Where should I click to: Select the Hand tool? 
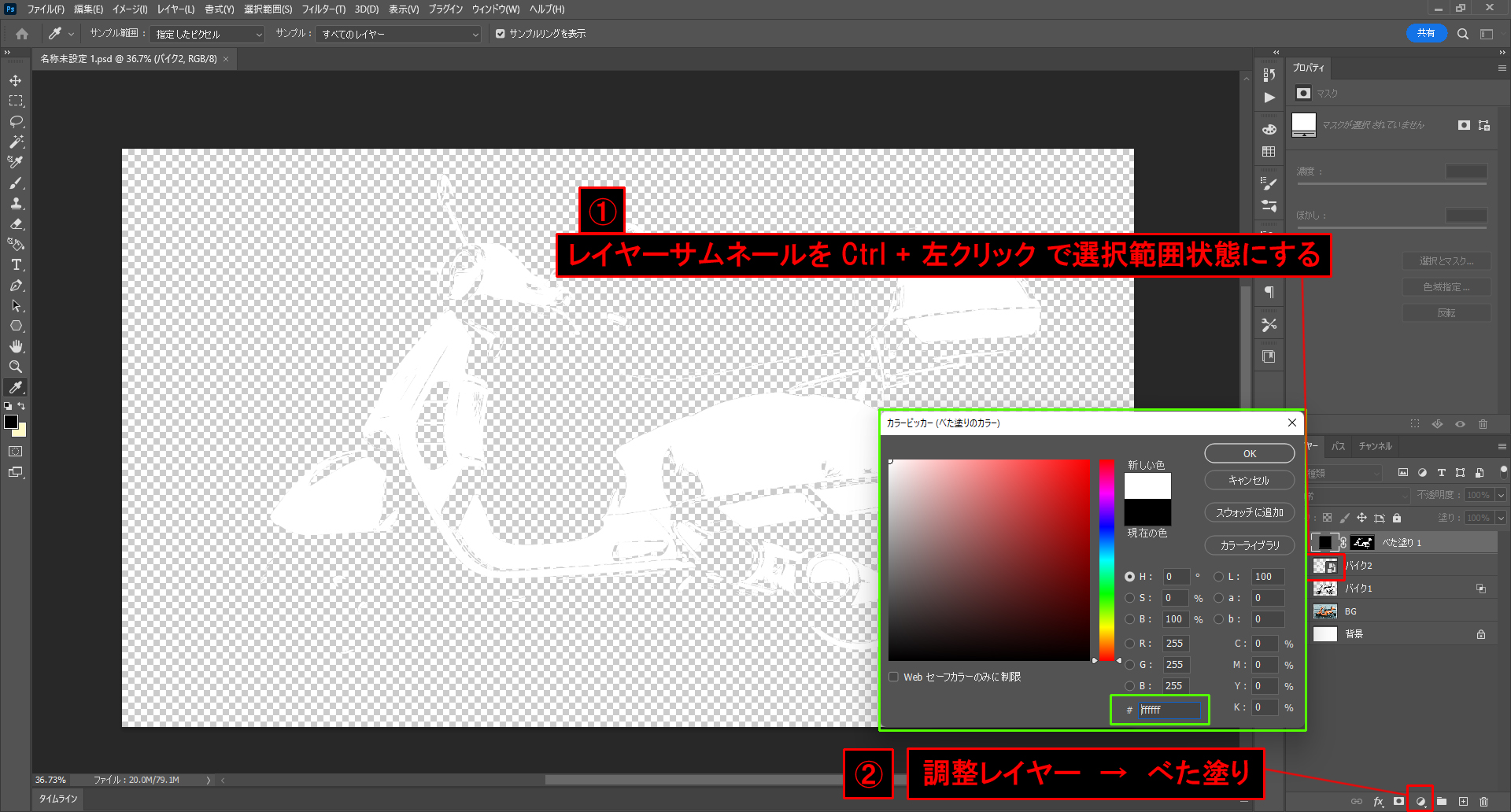point(16,346)
